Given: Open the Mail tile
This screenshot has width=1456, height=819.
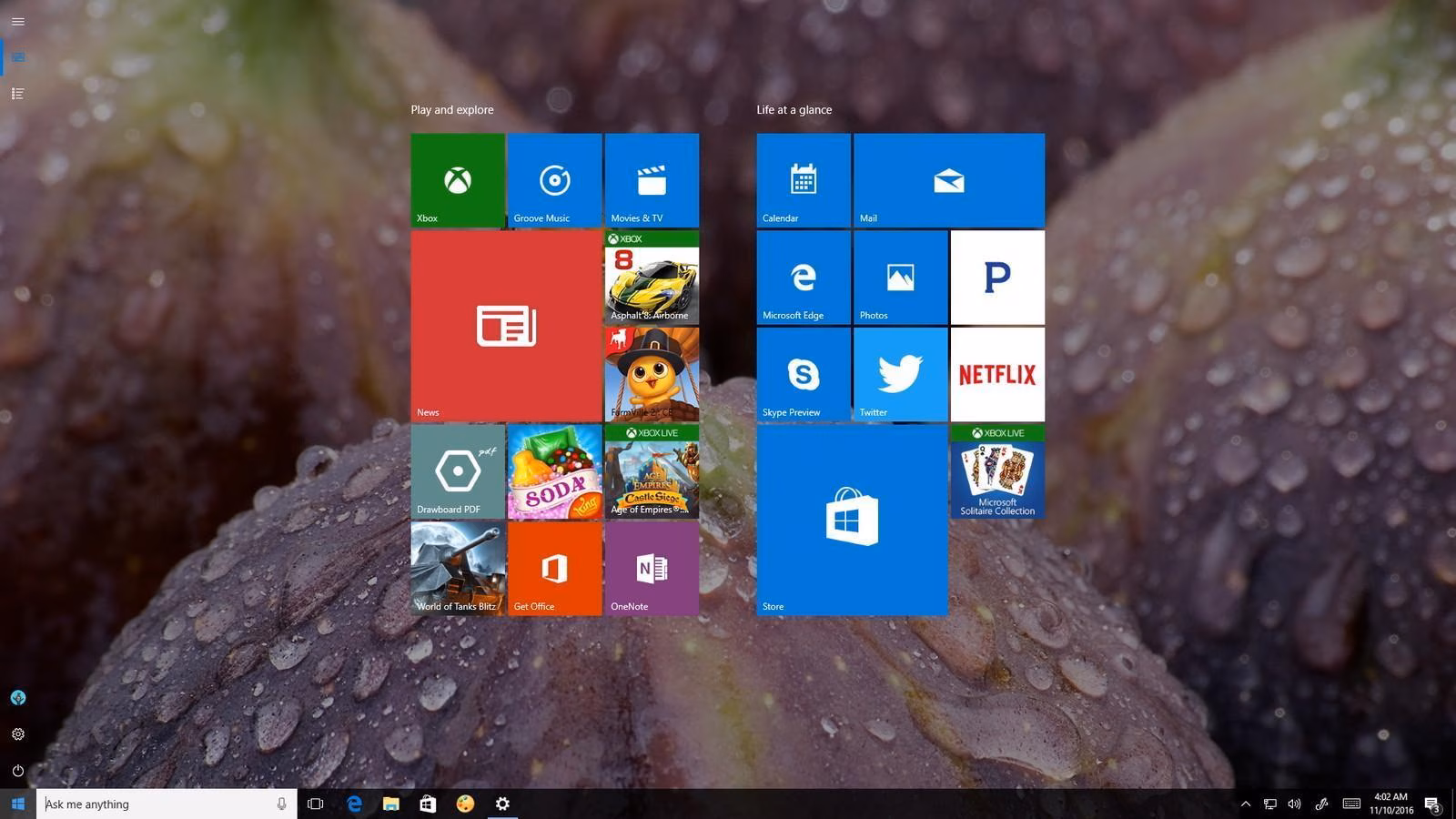Looking at the screenshot, I should pos(949,180).
